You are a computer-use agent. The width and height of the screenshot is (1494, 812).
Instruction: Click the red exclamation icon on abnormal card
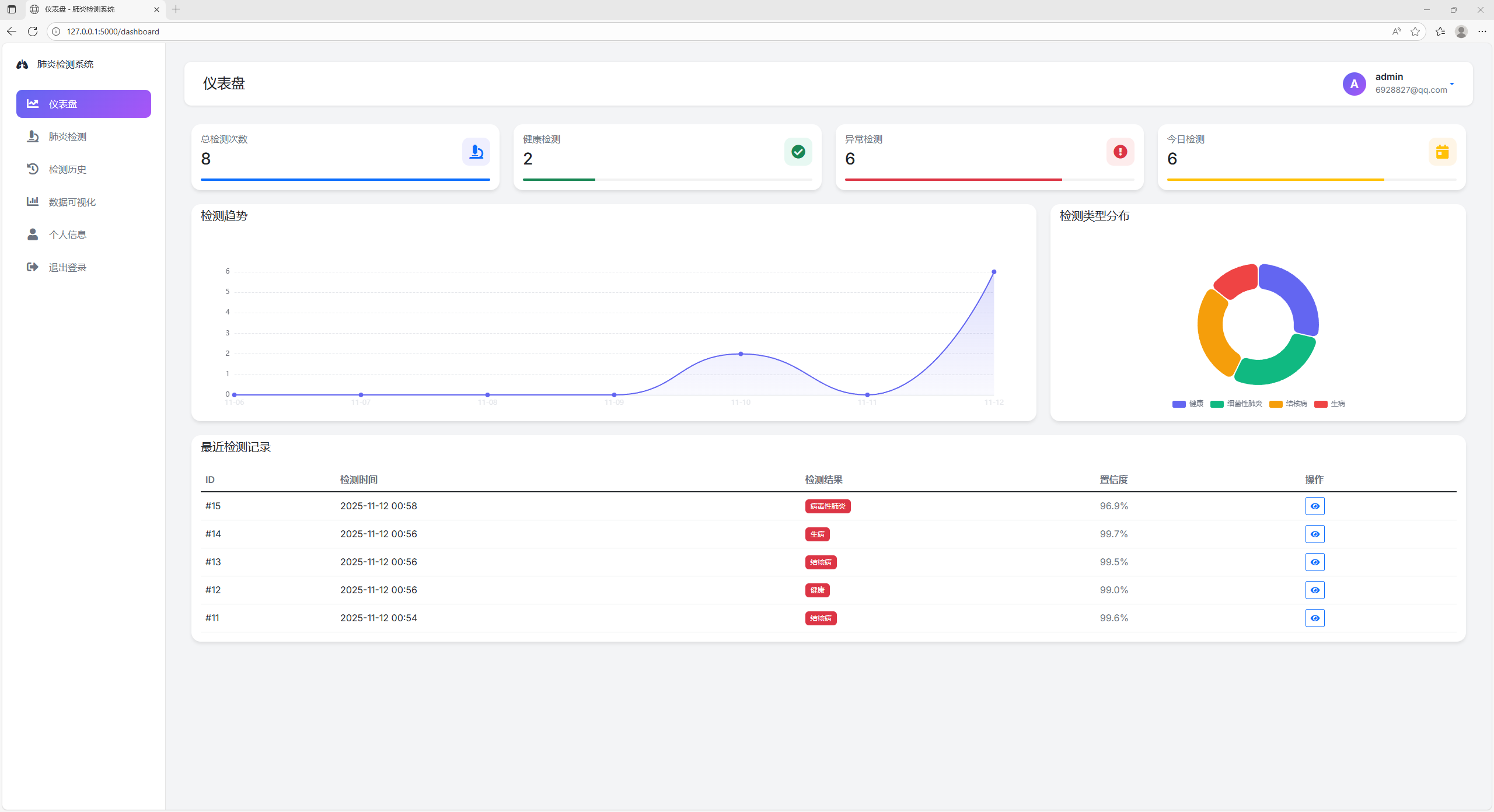click(1120, 152)
